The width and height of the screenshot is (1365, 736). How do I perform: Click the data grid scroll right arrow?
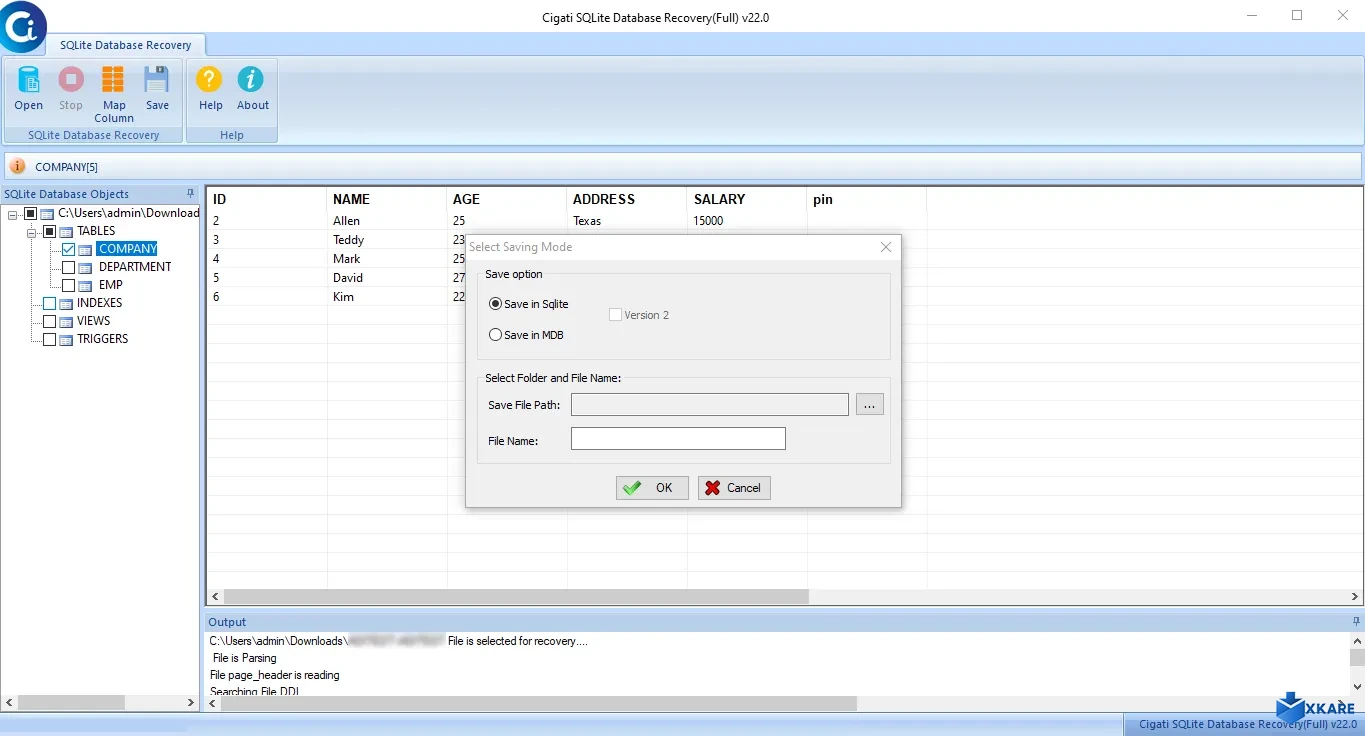pyautogui.click(x=1355, y=596)
